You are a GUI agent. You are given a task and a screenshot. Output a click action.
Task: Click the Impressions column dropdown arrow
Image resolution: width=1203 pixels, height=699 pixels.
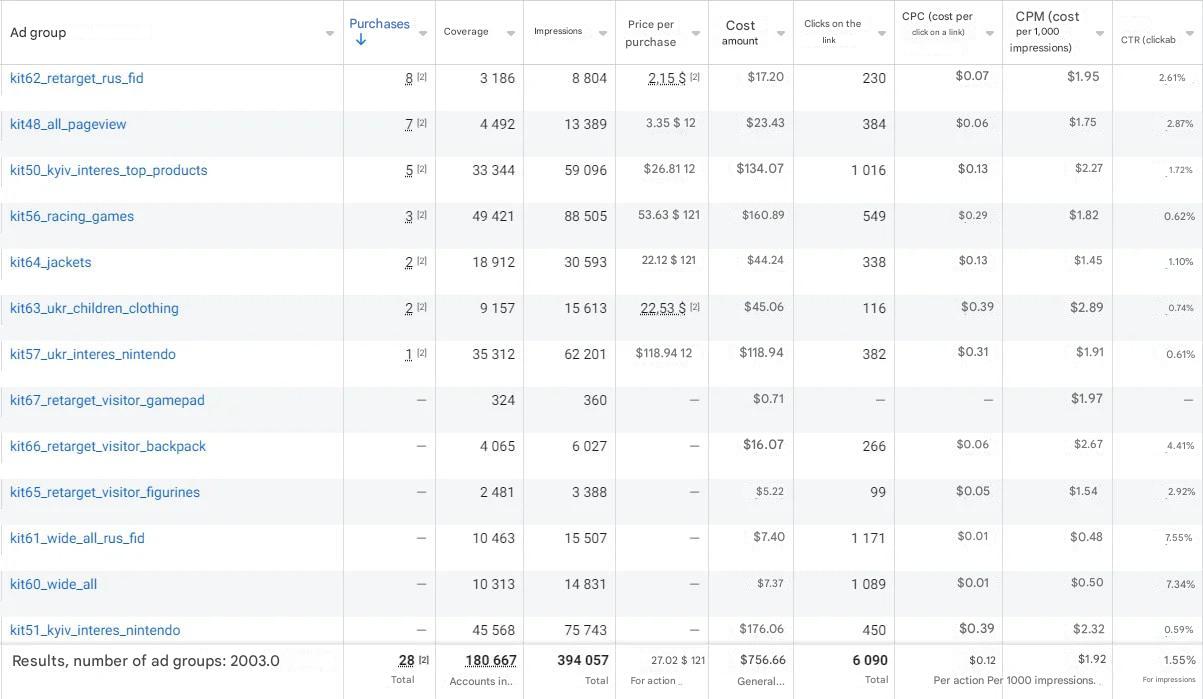603,34
